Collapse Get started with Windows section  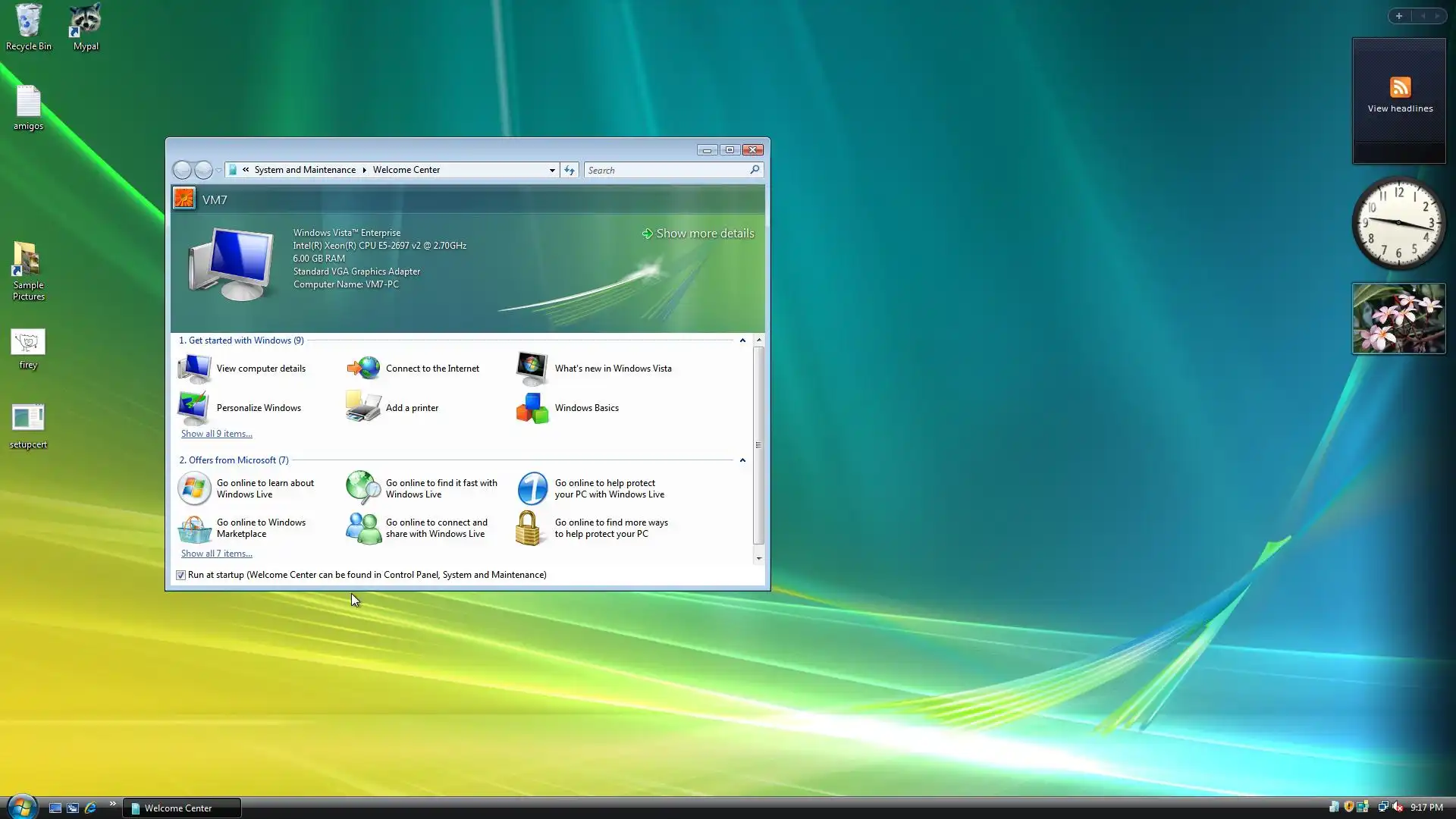[742, 340]
